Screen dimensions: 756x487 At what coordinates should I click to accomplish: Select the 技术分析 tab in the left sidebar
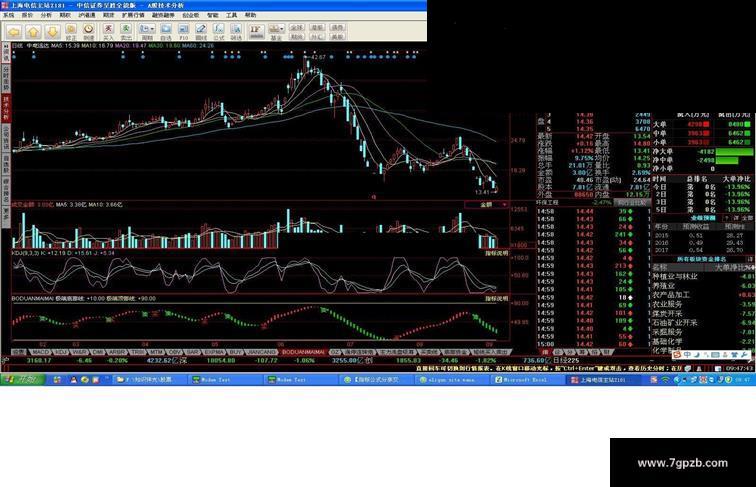(x=6, y=108)
